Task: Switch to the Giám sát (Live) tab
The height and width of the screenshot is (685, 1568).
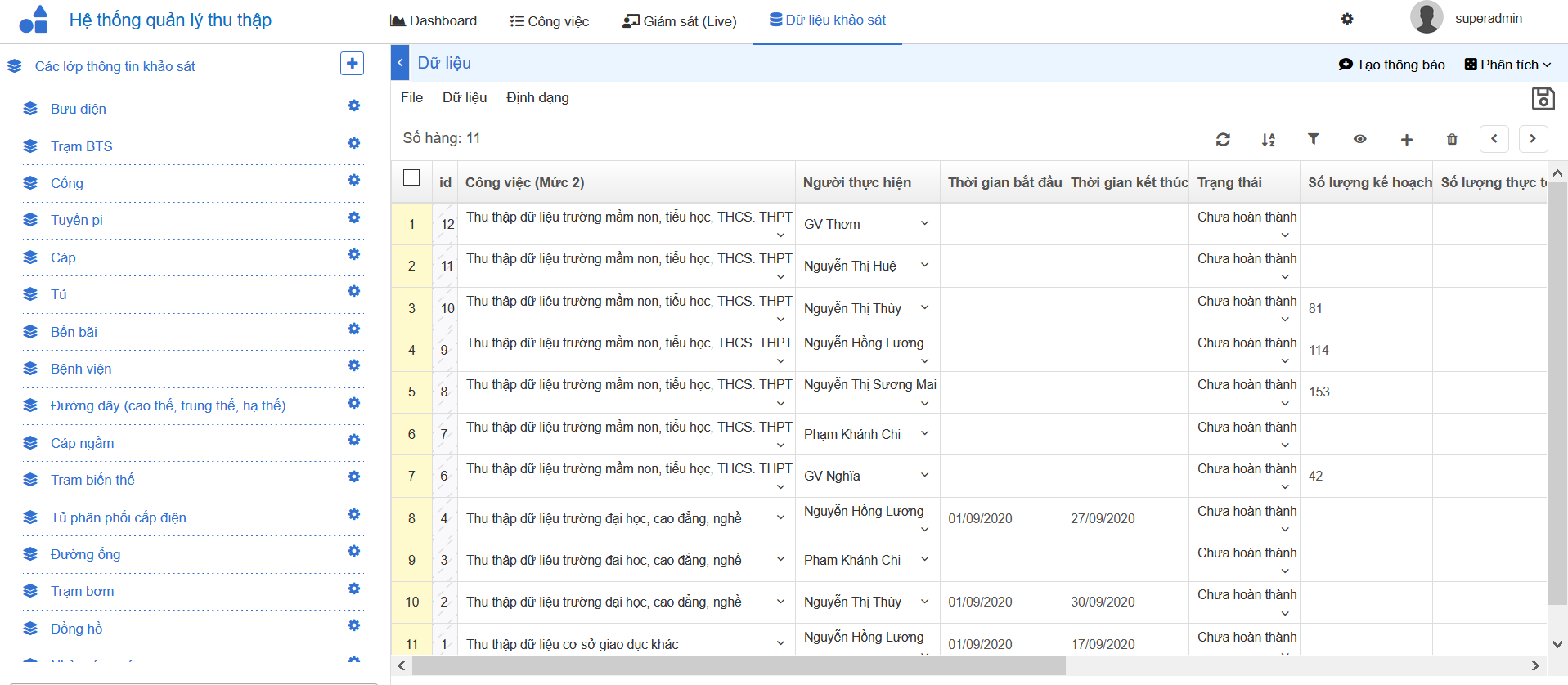Action: click(x=680, y=21)
